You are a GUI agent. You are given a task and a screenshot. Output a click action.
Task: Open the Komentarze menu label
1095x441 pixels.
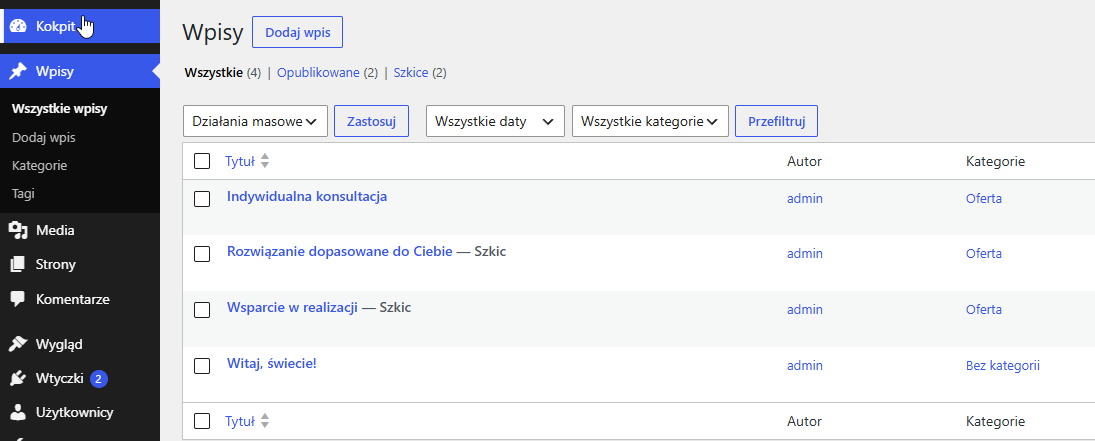(73, 299)
